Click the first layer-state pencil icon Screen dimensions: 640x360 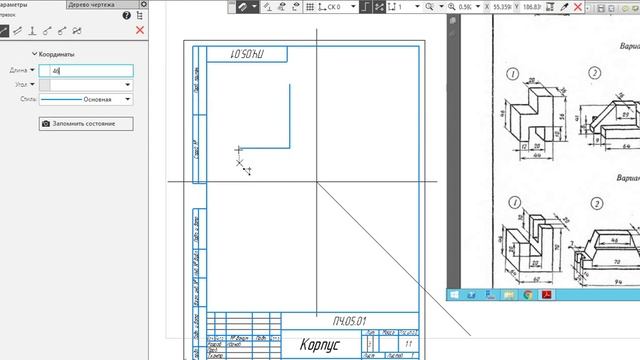(x=268, y=7)
